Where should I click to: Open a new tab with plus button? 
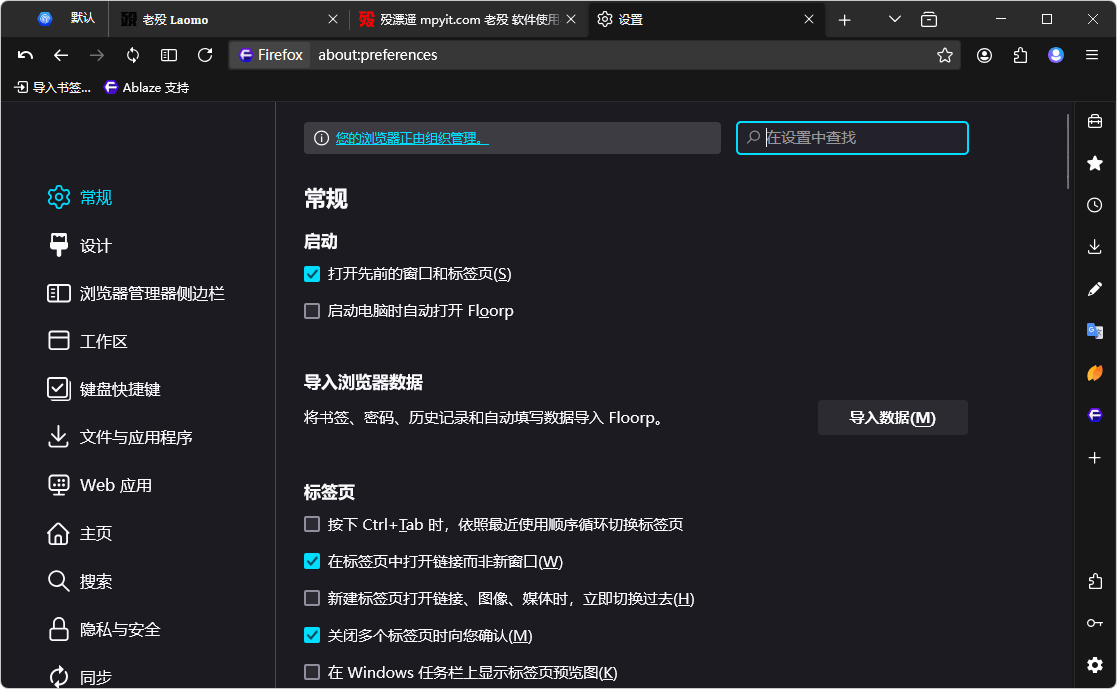[845, 20]
